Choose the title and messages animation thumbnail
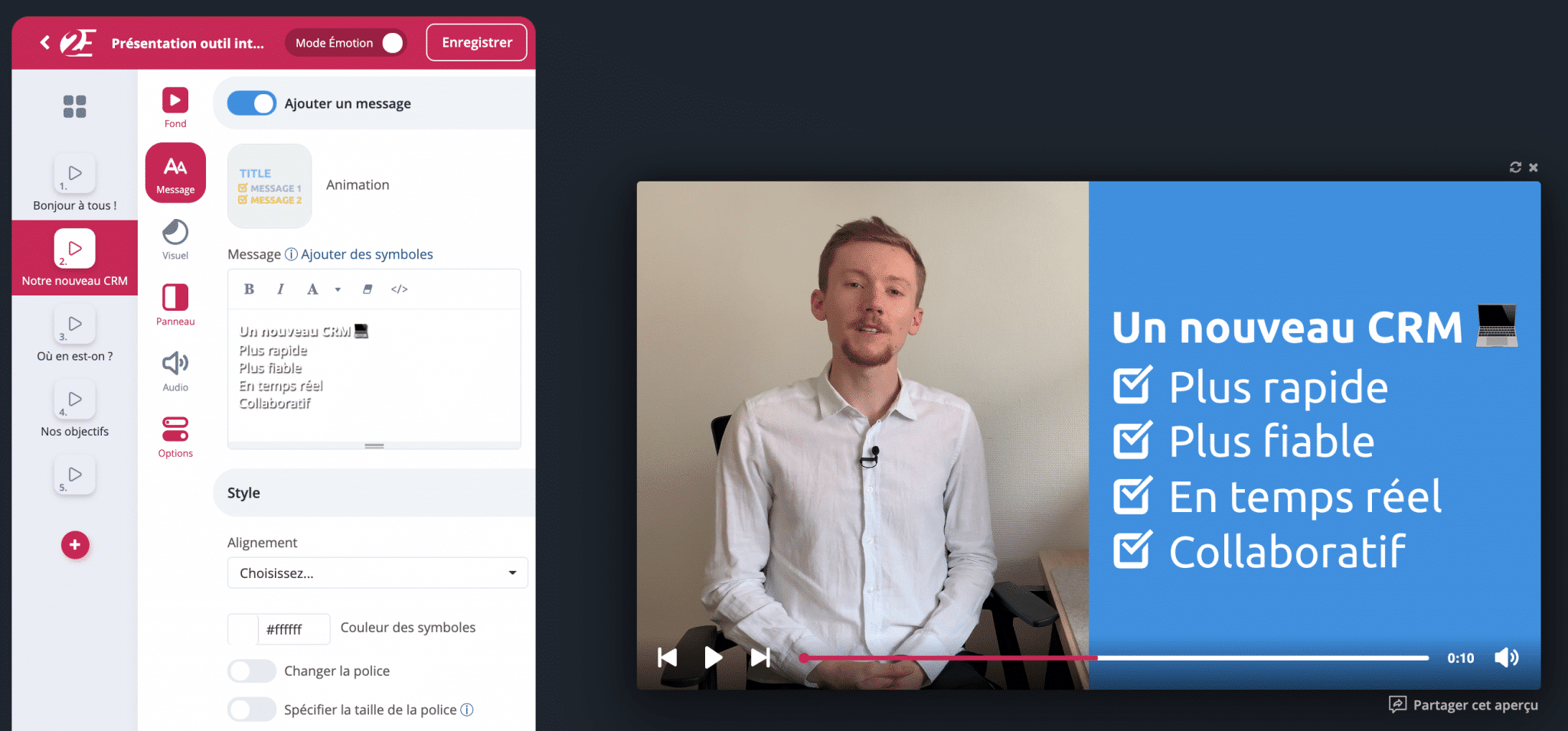1568x731 pixels. pos(269,186)
